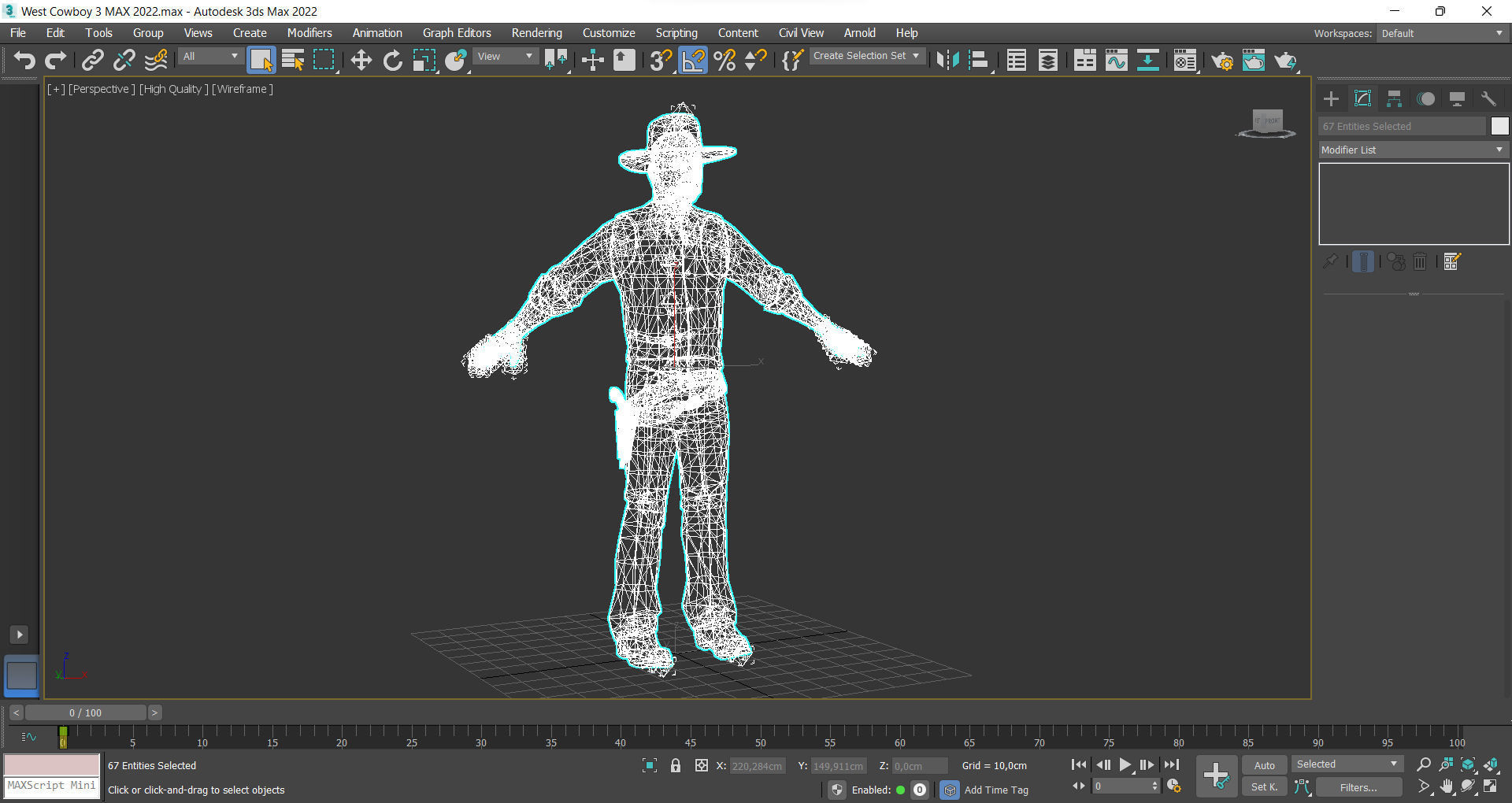Viewport: 1512px width, 803px height.
Task: Switch to the Display panel tab
Action: (1457, 98)
